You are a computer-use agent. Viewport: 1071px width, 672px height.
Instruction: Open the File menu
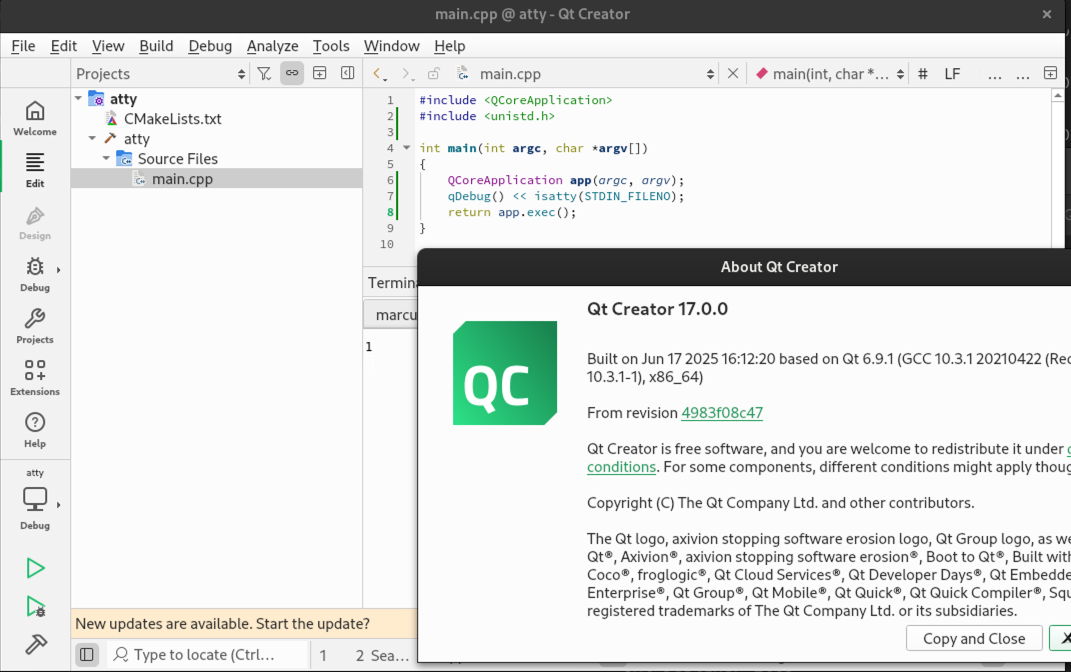point(23,46)
